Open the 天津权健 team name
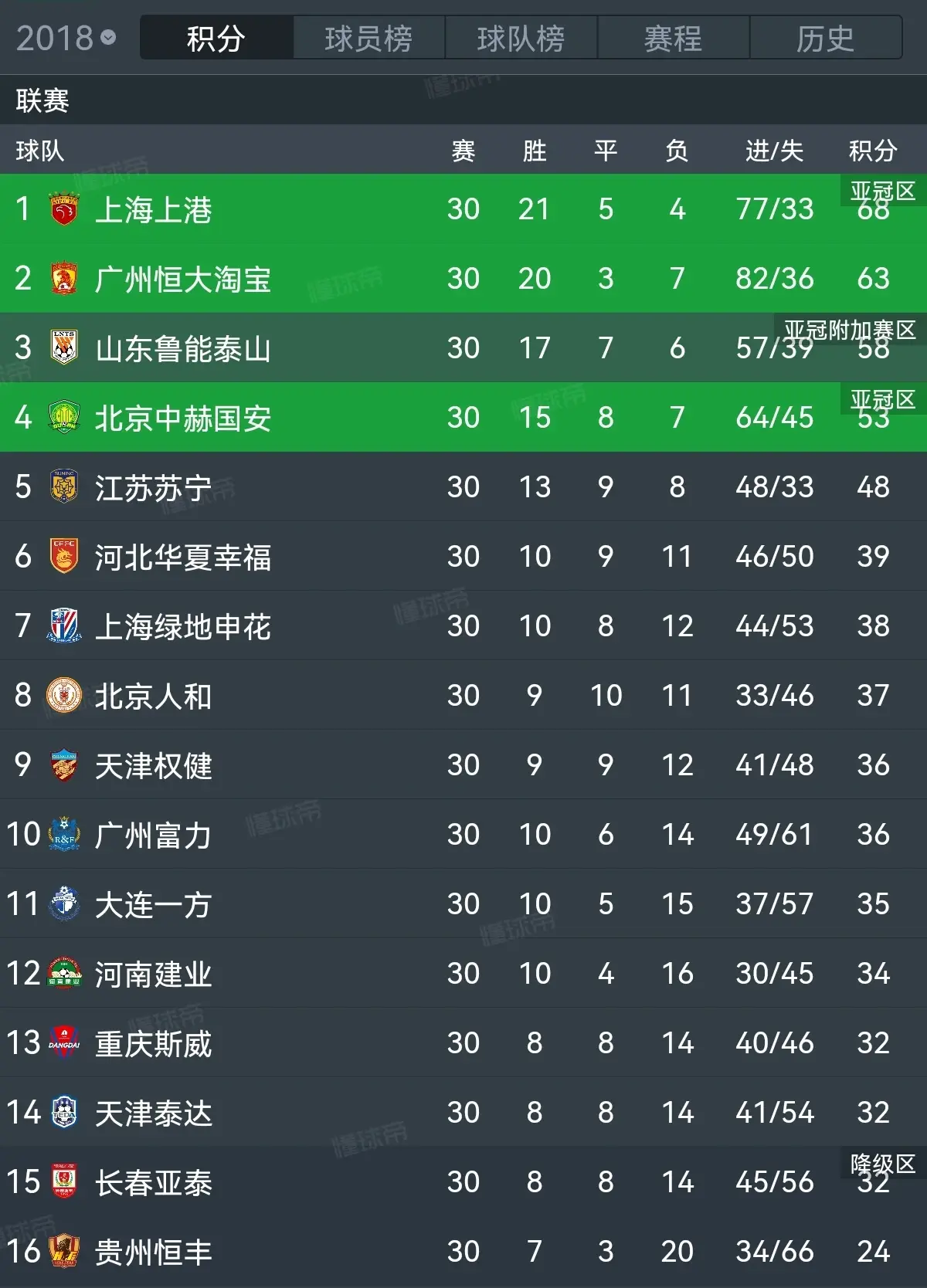 [x=153, y=765]
